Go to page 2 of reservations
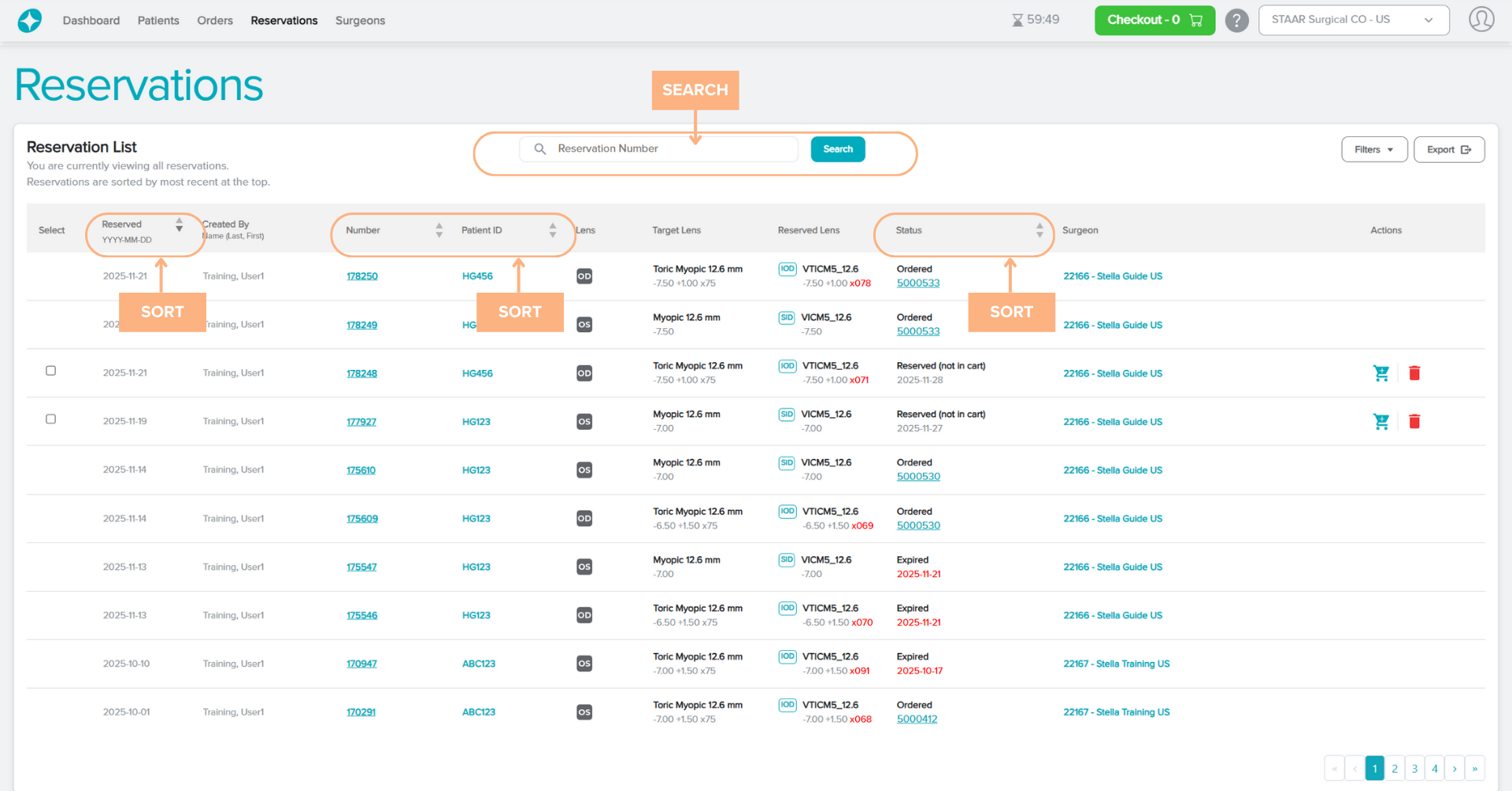The width and height of the screenshot is (1512, 791). [x=1395, y=768]
